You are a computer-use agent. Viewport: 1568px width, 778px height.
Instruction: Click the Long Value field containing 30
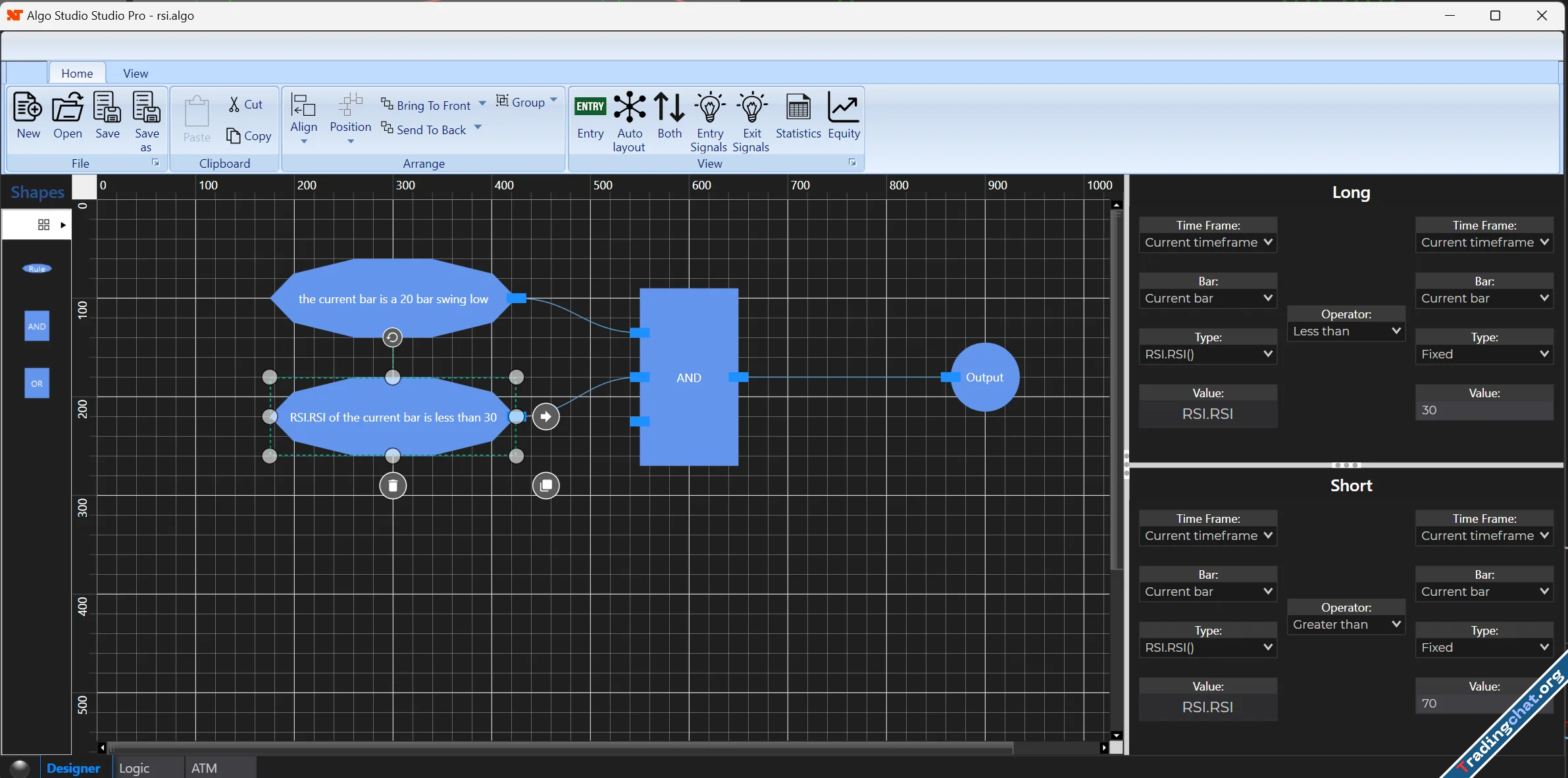pos(1484,410)
